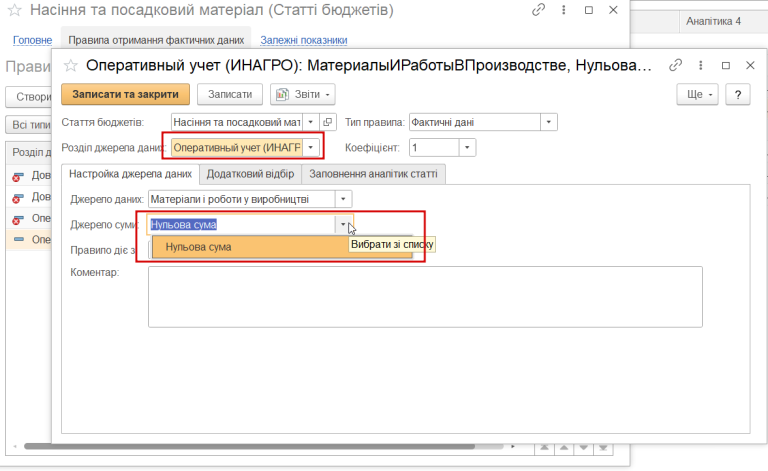
Task: Select the highlighted Опе row in background list
Action: pos(28,239)
